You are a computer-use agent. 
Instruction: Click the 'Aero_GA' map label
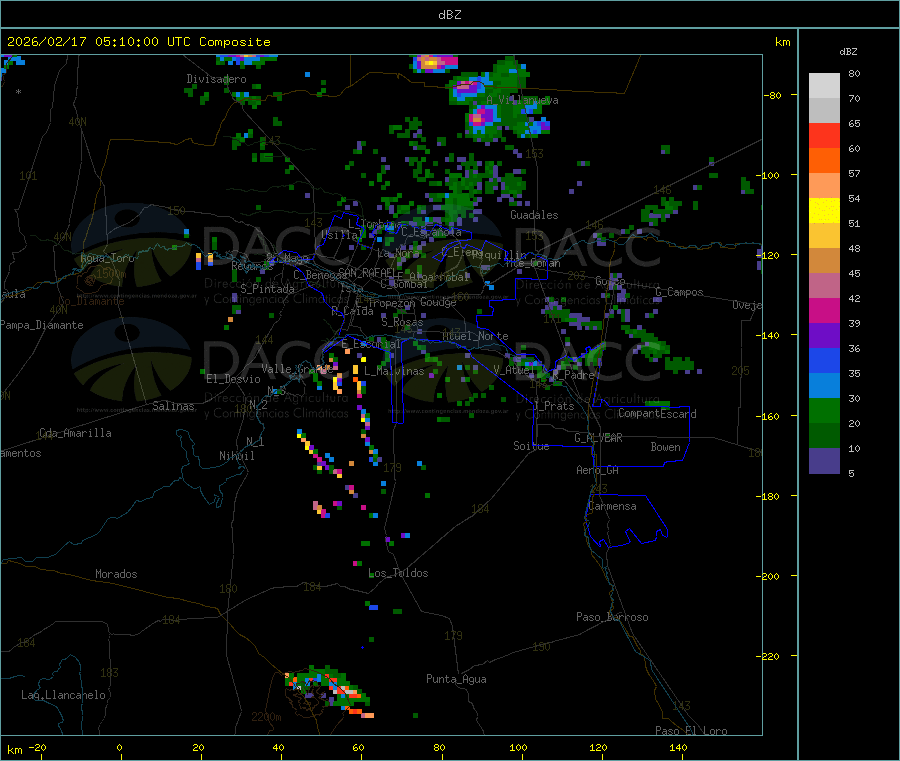click(598, 470)
